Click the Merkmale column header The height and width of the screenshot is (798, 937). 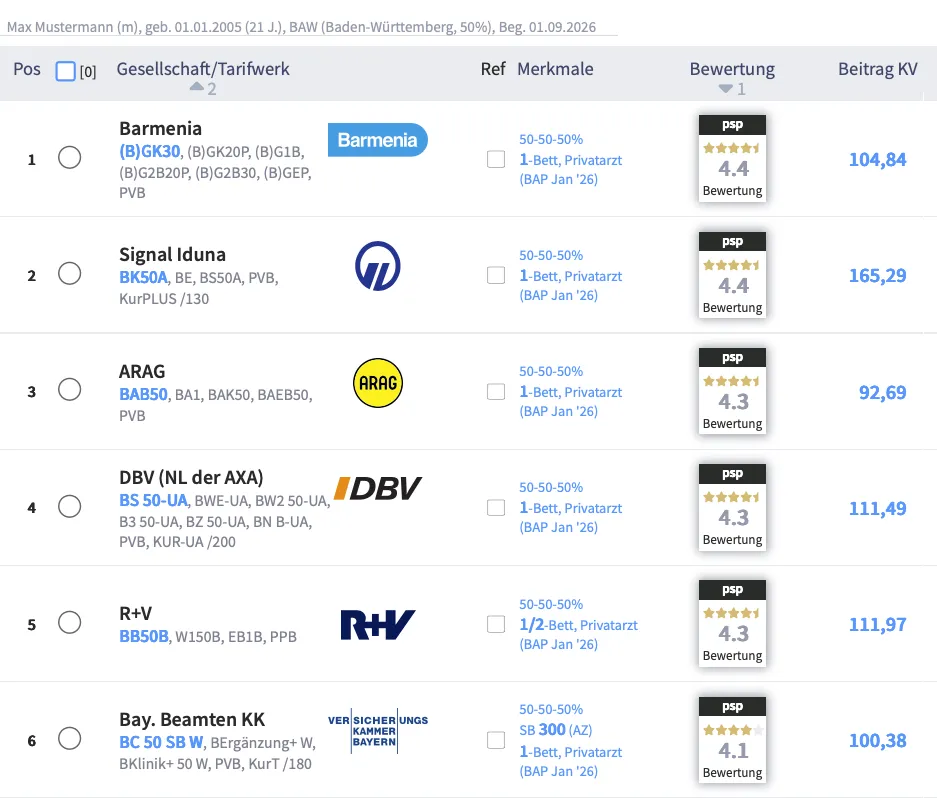click(555, 69)
